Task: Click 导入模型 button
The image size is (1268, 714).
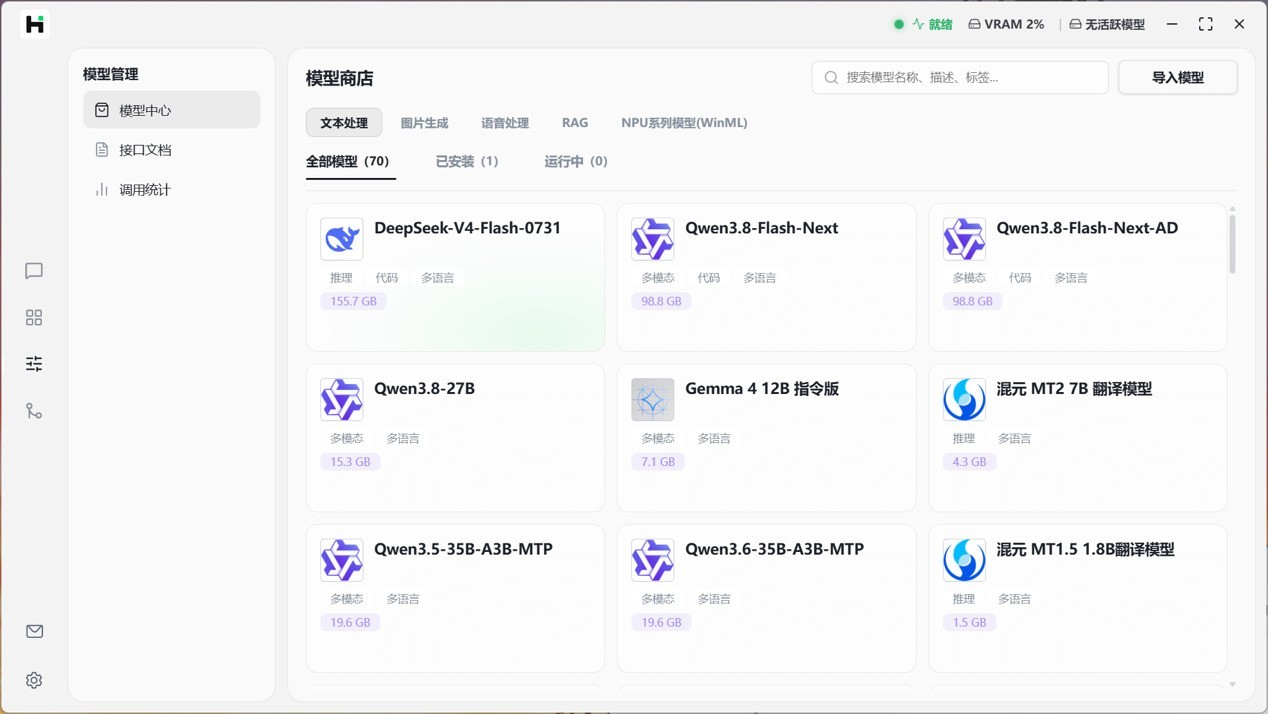Action: coord(1178,77)
